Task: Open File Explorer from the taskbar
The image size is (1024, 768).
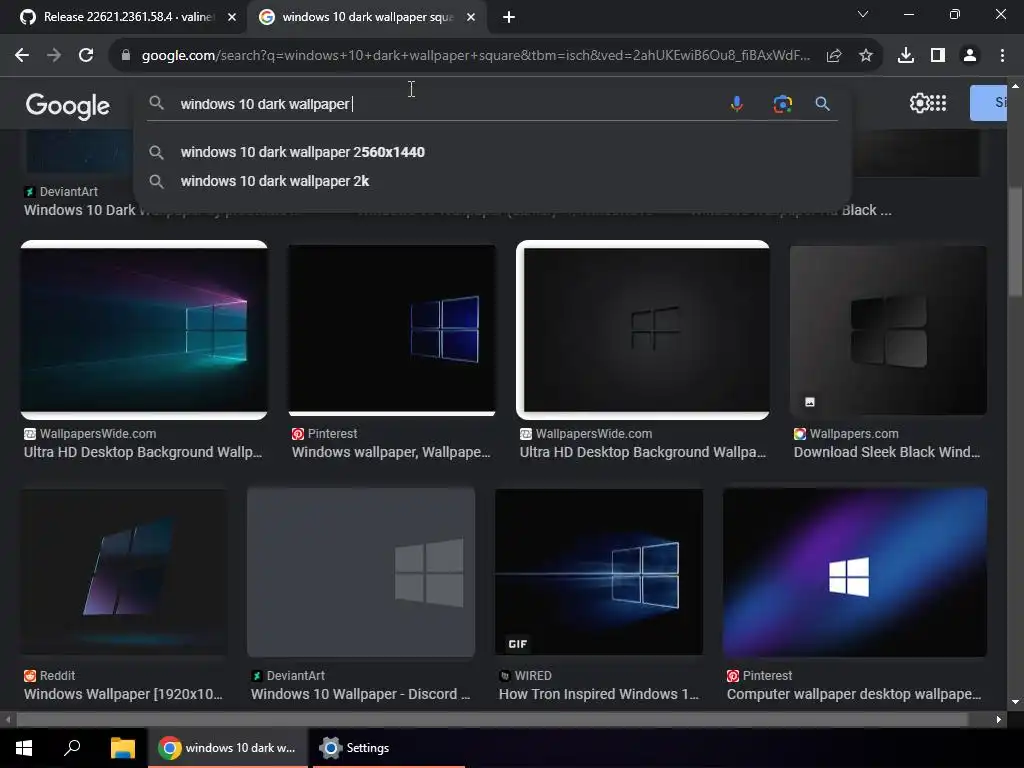Action: click(122, 748)
